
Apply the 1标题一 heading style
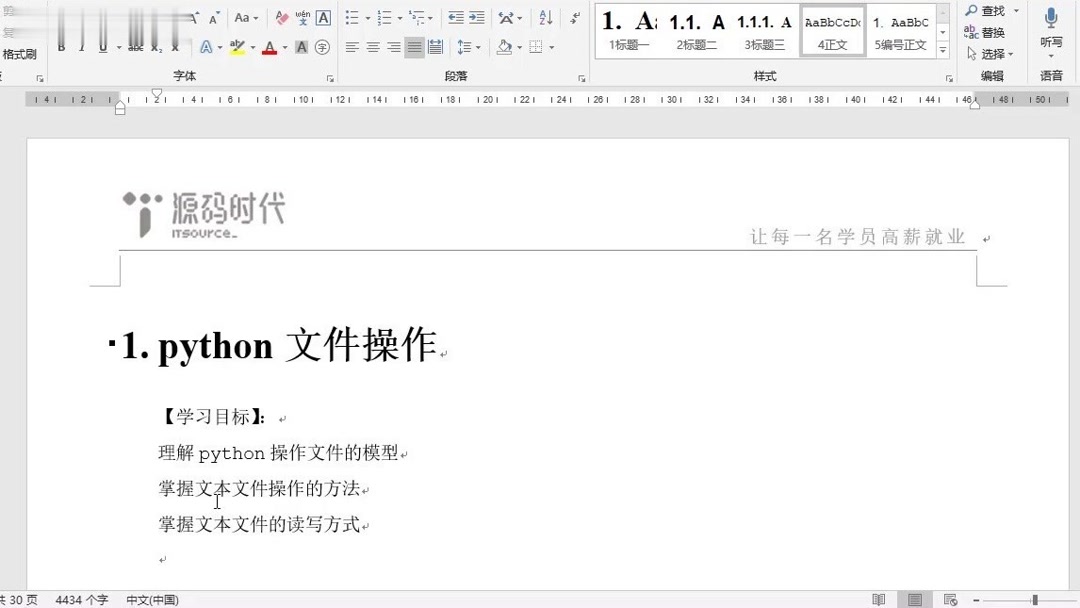pyautogui.click(x=627, y=30)
